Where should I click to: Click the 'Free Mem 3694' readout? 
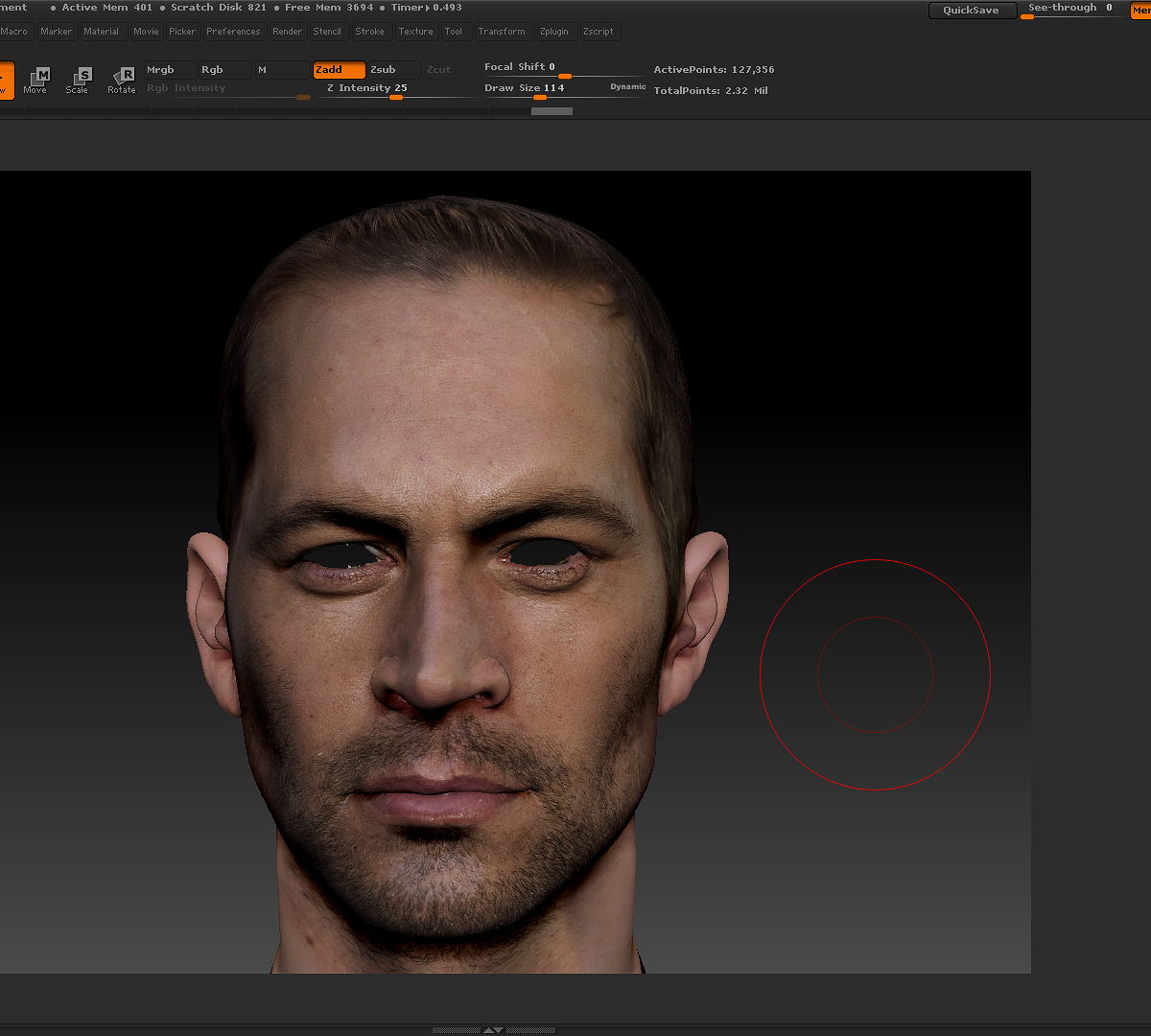[329, 8]
